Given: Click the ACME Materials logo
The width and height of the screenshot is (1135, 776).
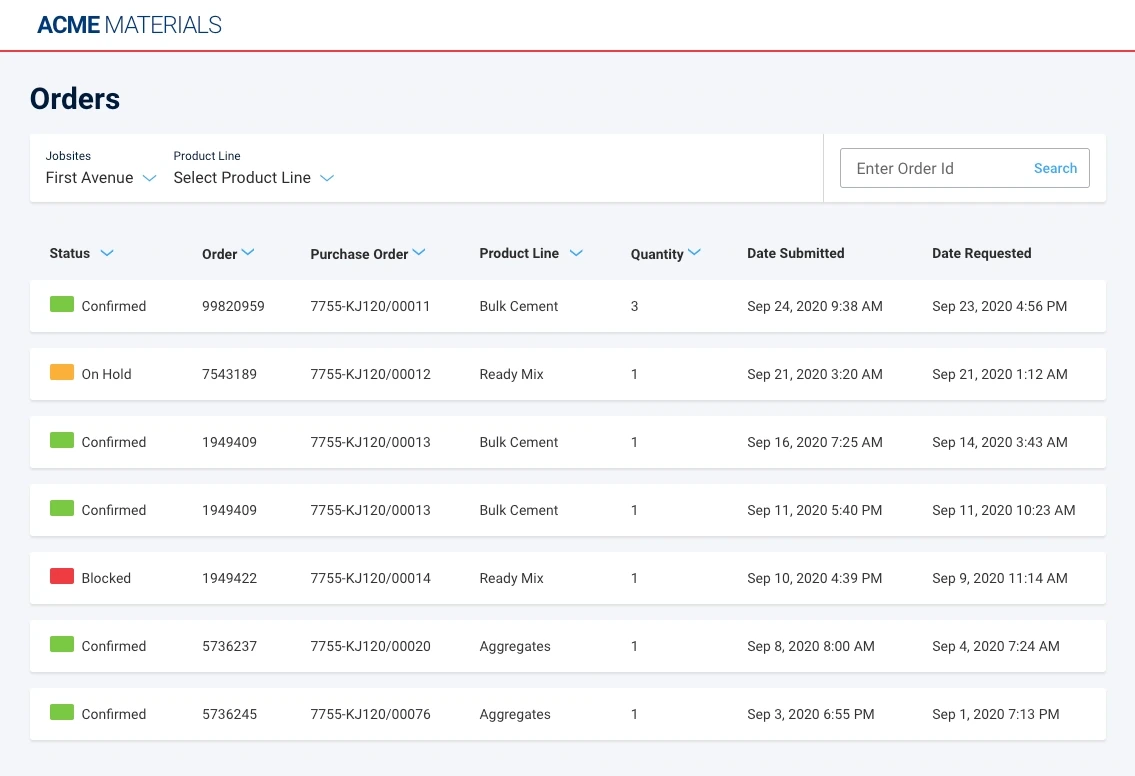Looking at the screenshot, I should tap(130, 25).
